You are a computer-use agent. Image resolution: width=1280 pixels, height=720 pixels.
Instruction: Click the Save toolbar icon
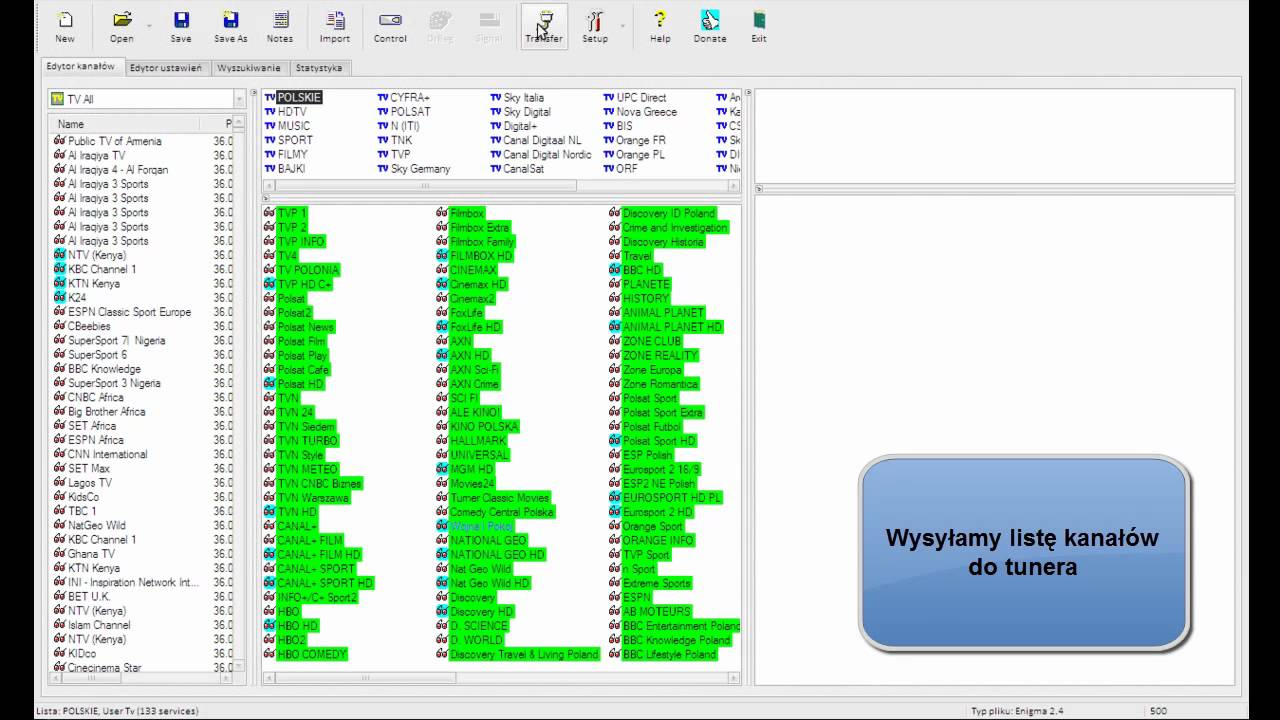181,27
